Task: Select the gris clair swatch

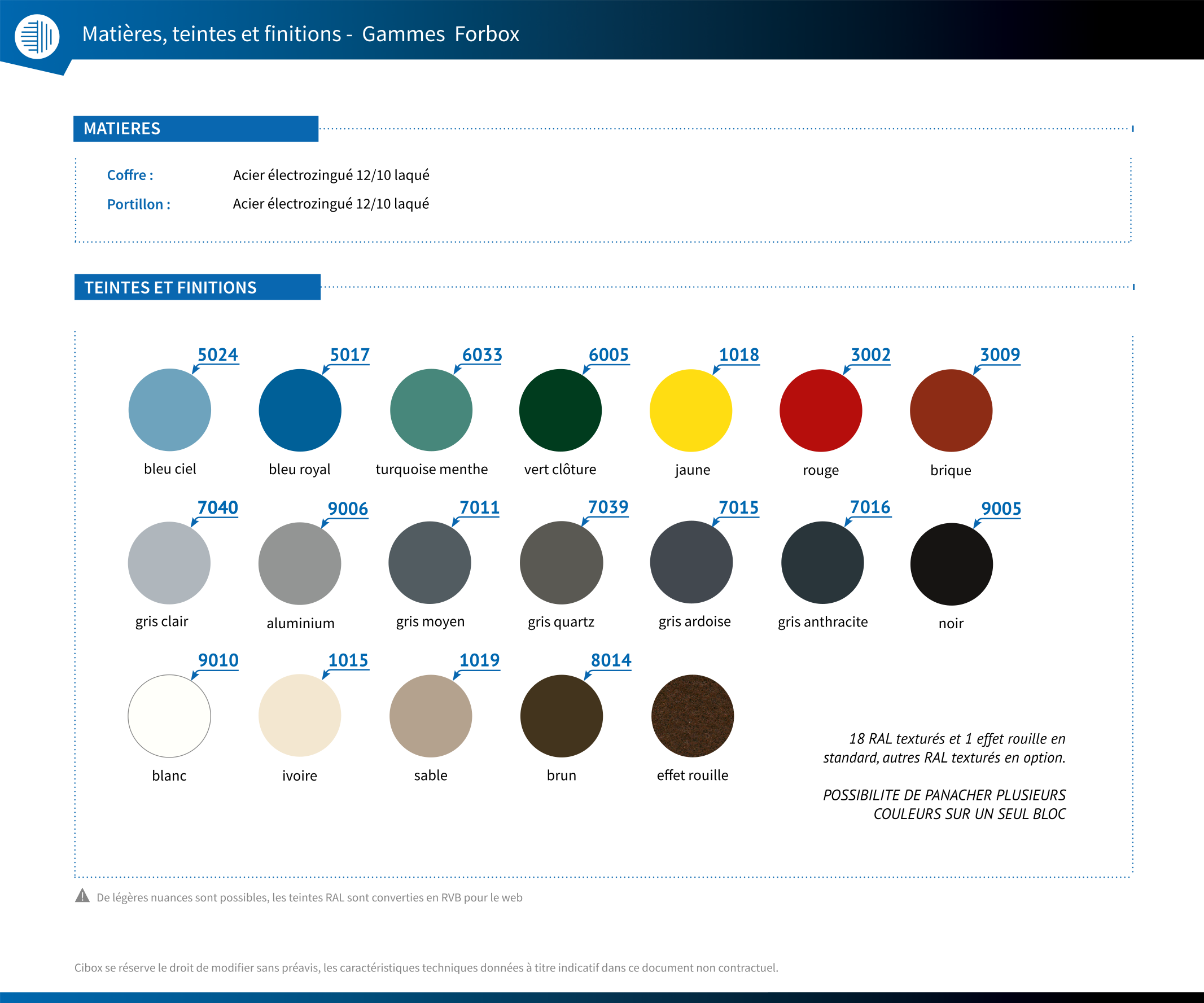Action: 169,563
